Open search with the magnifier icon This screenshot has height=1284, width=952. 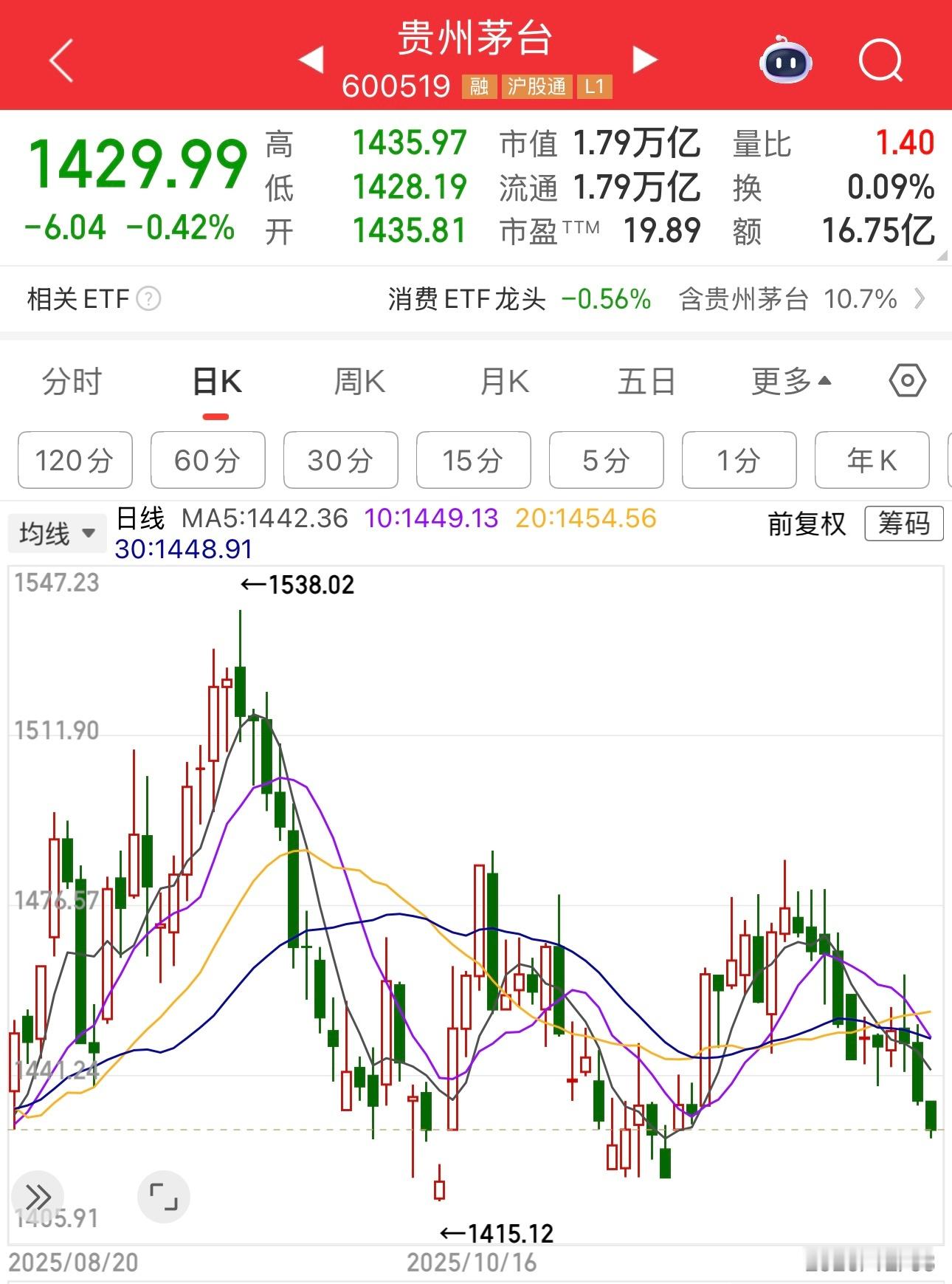click(x=881, y=61)
